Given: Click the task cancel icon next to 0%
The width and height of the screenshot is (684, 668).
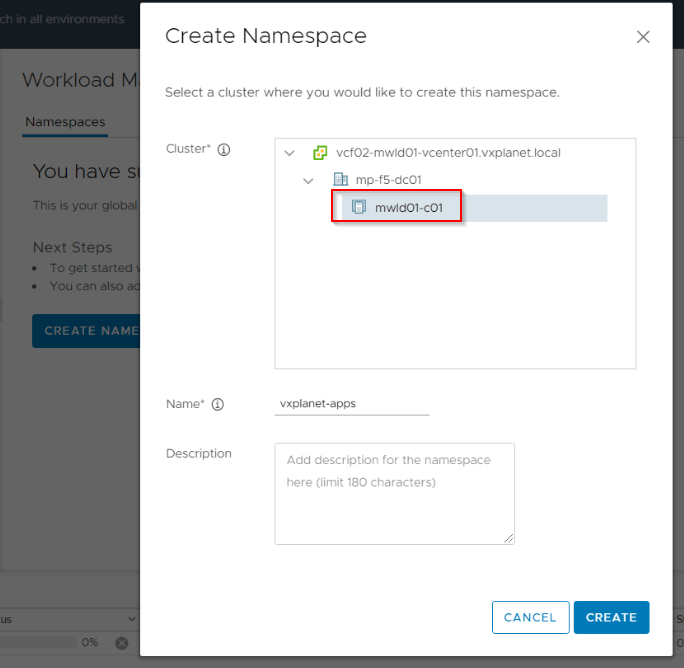Looking at the screenshot, I should point(122,643).
